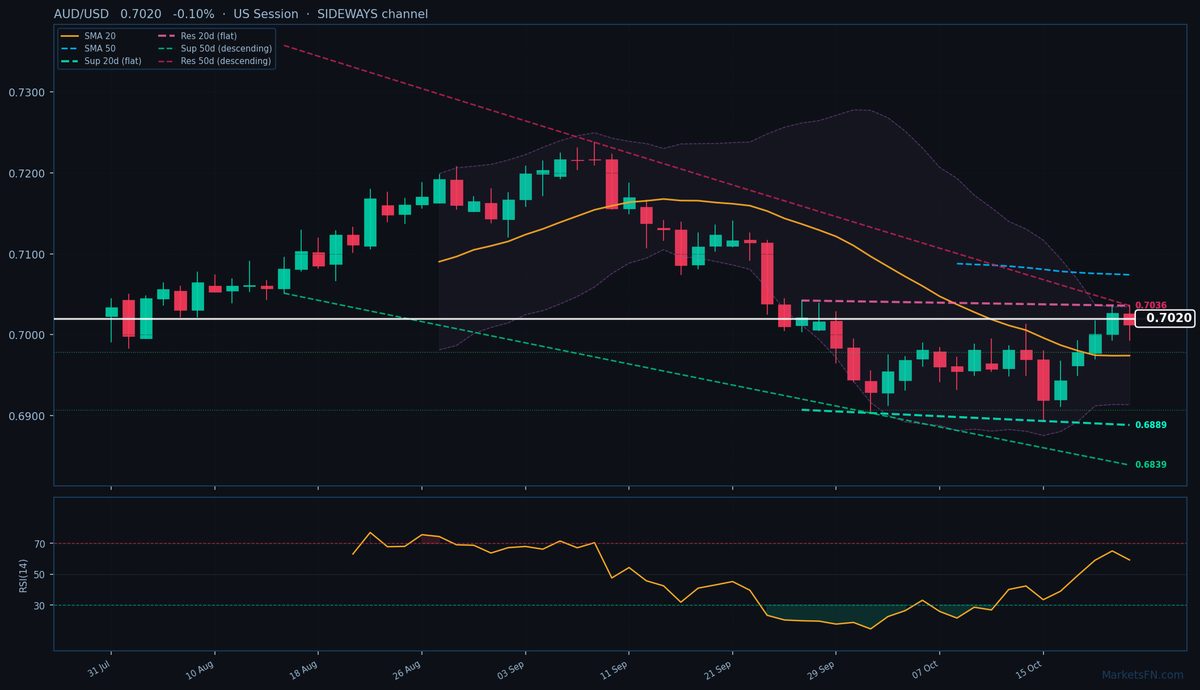1200x690 pixels.
Task: Select the Sup 50d (descending) legend entry
Action: pyautogui.click(x=214, y=48)
